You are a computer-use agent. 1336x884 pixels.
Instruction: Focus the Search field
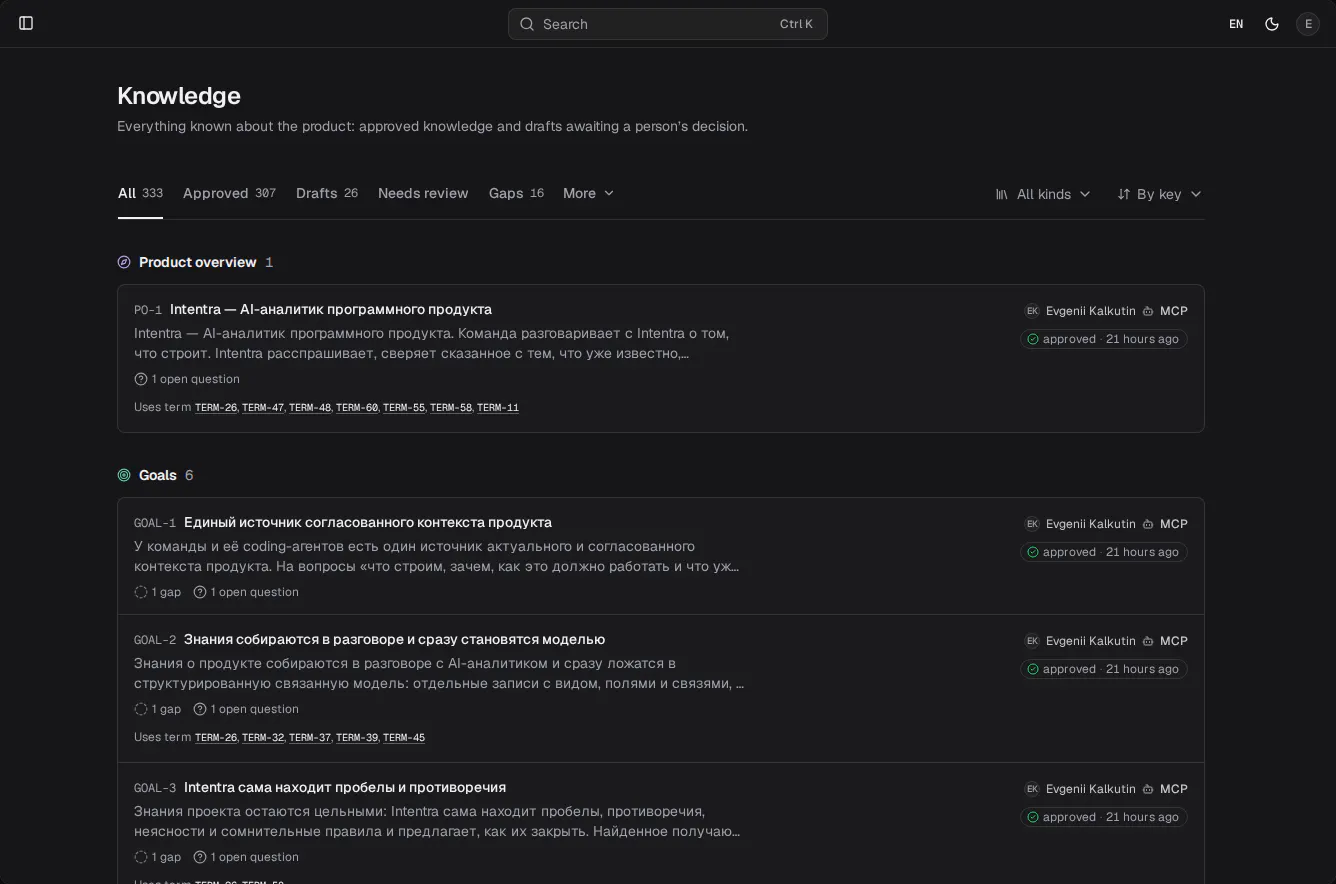pyautogui.click(x=668, y=24)
